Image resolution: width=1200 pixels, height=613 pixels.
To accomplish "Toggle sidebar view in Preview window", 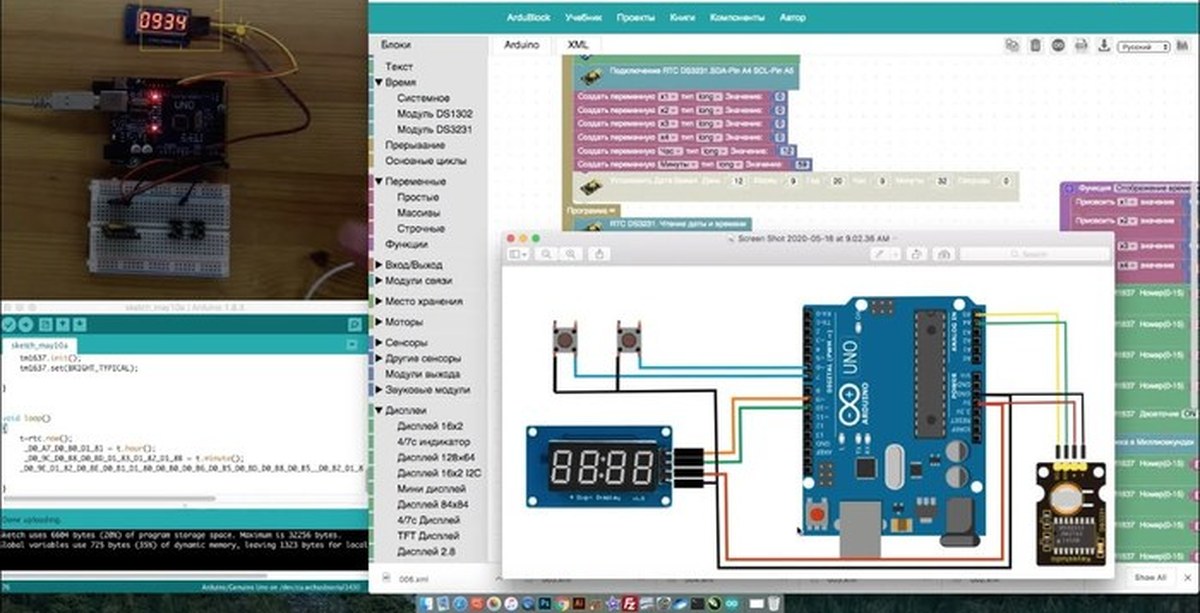I will tap(518, 255).
